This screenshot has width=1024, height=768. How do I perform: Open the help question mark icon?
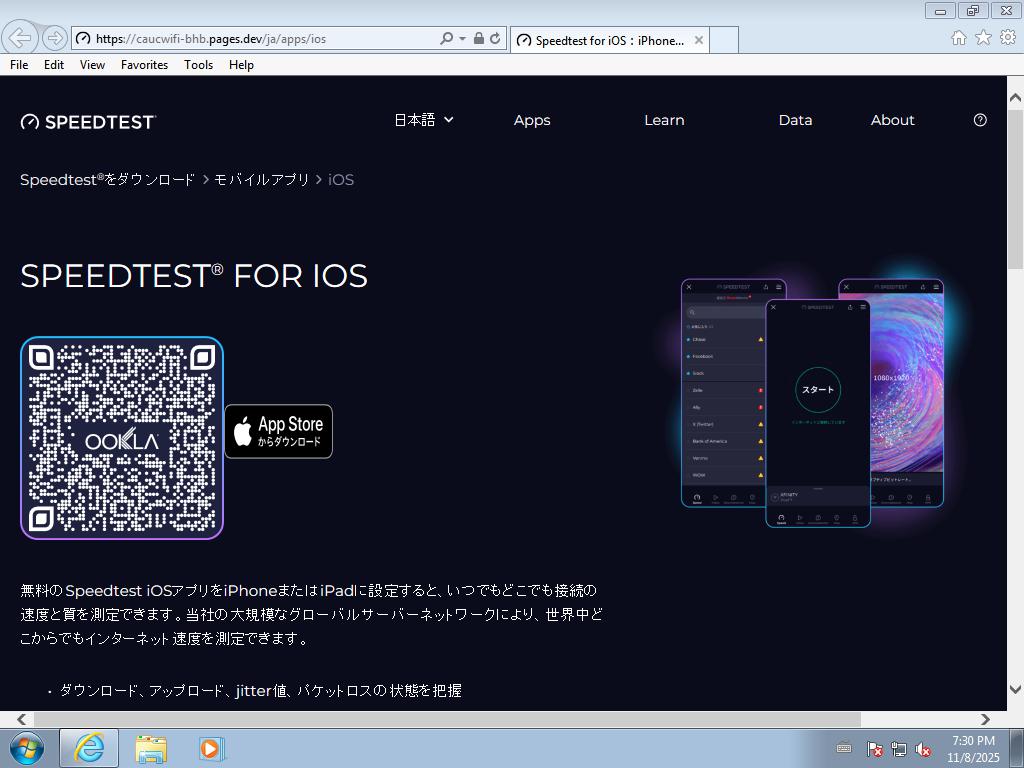(x=980, y=120)
